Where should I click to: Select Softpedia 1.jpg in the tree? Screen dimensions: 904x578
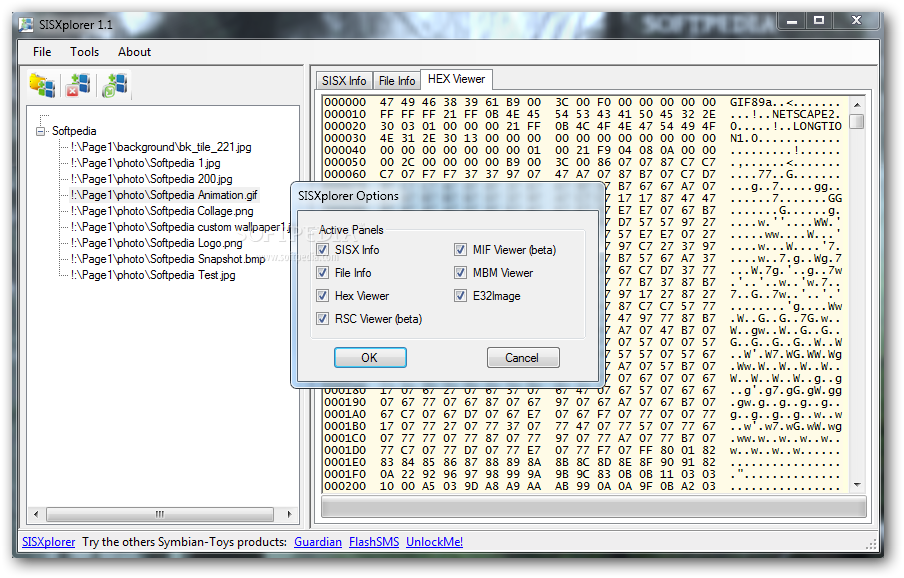[145, 163]
